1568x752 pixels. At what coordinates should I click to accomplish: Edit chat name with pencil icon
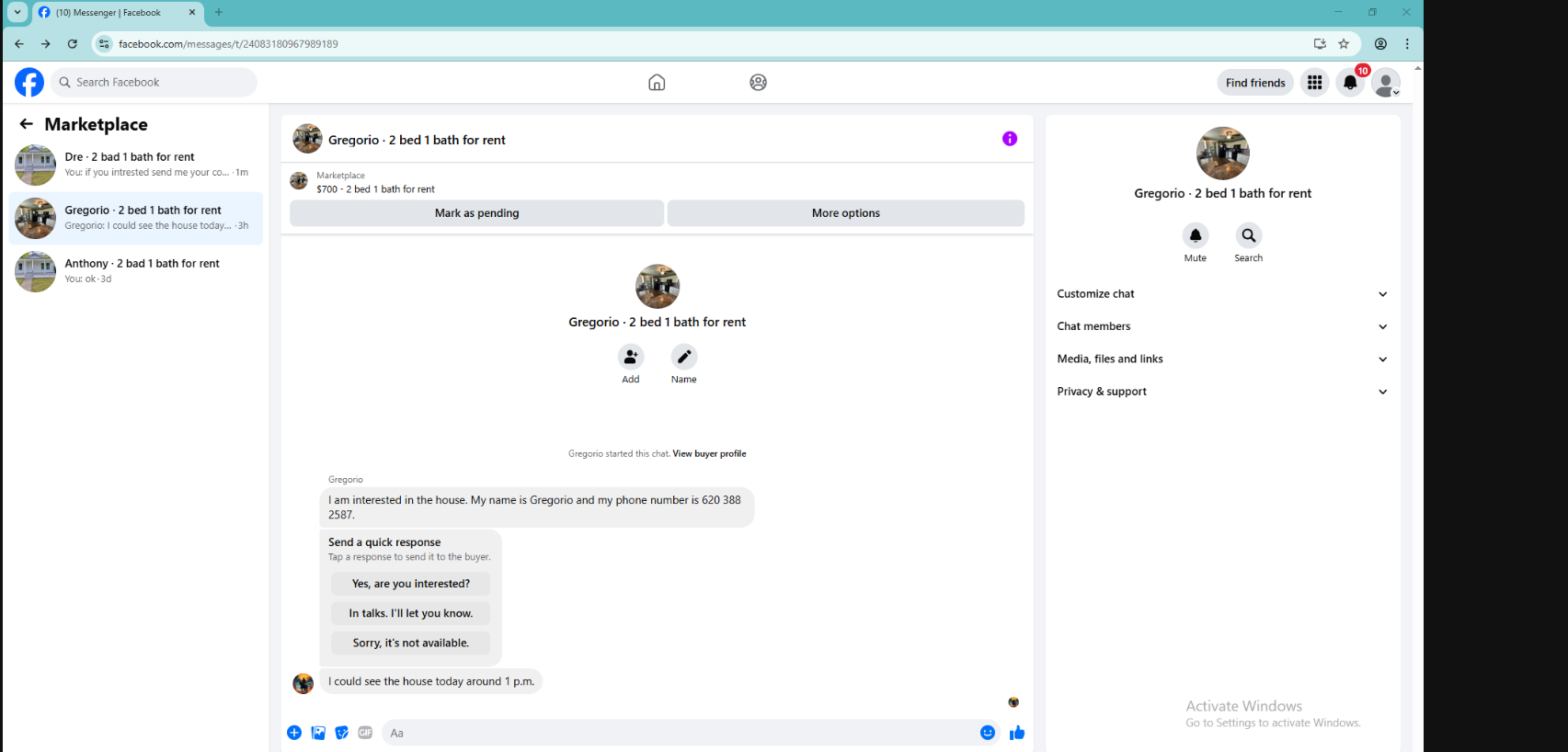684,357
